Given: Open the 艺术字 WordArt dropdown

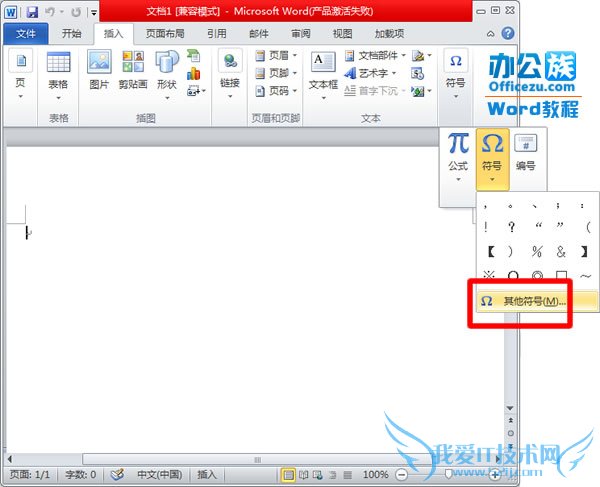Looking at the screenshot, I should [x=370, y=73].
